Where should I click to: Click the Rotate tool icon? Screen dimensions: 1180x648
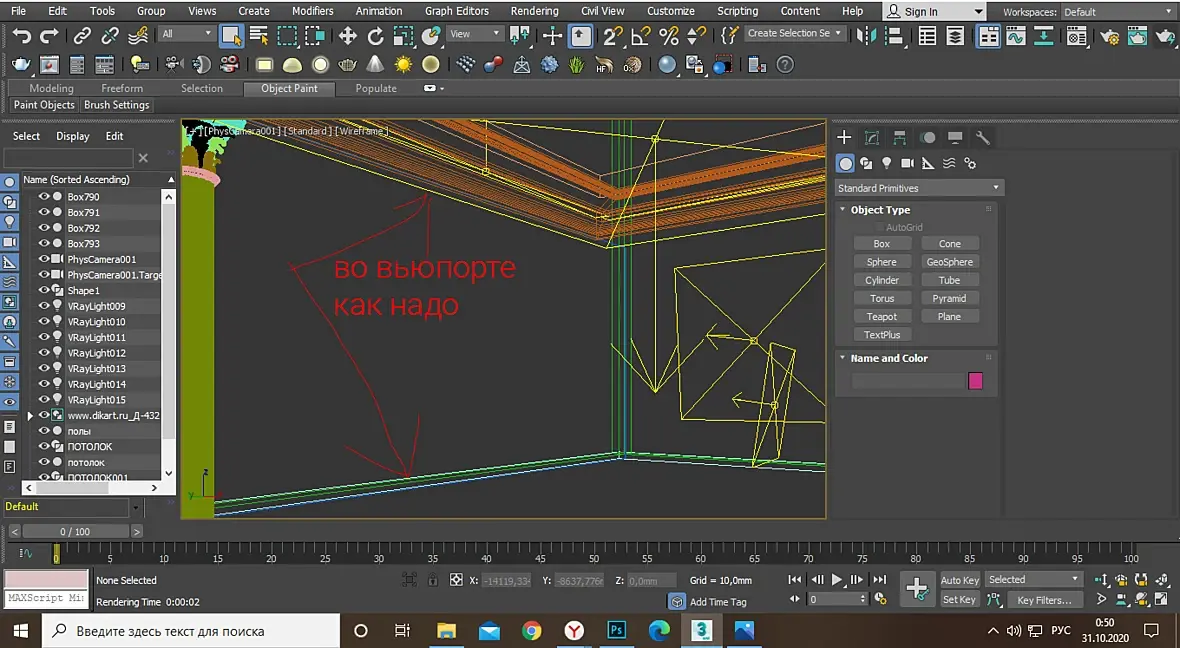[x=376, y=37]
